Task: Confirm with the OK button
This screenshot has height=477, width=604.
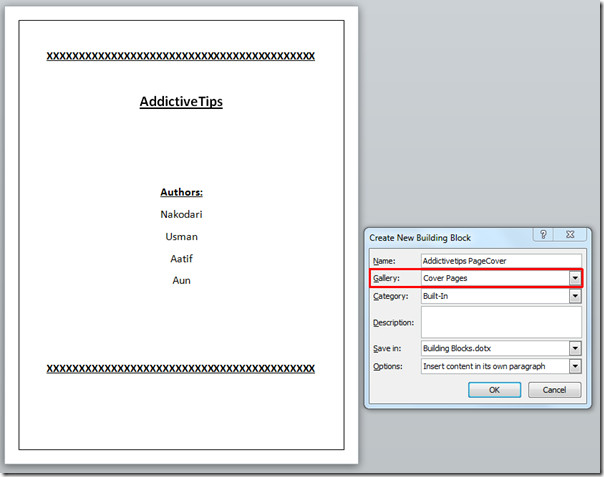Action: coord(494,390)
